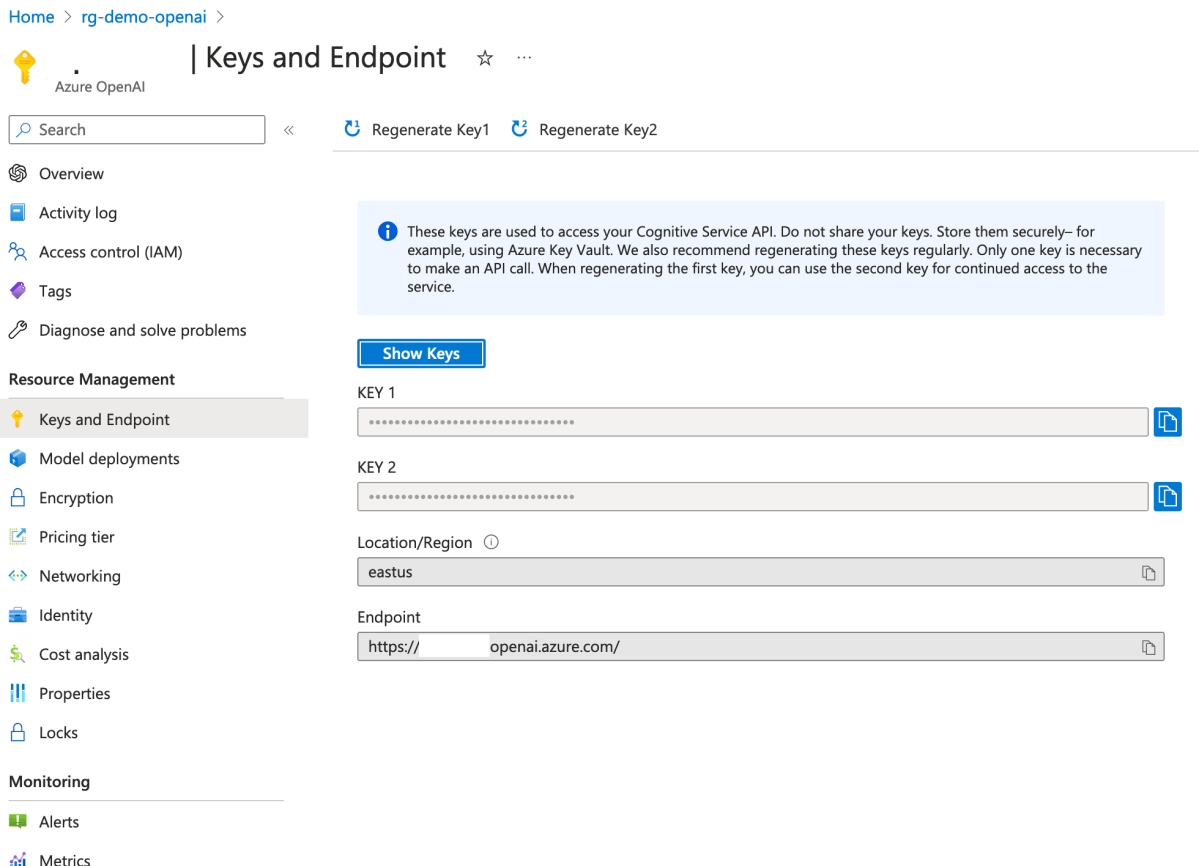Go to Home breadcrumb link

tap(31, 17)
